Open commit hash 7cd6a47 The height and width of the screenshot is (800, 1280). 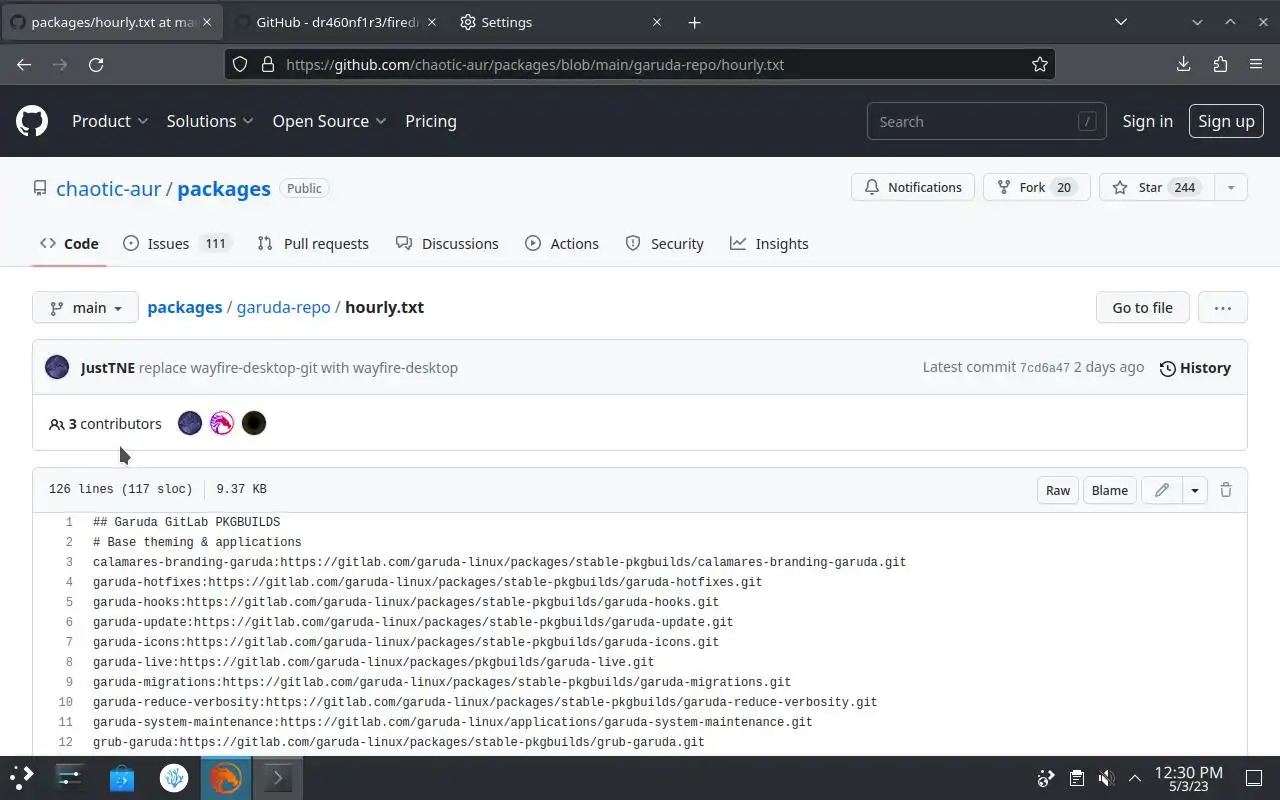[x=1044, y=368]
